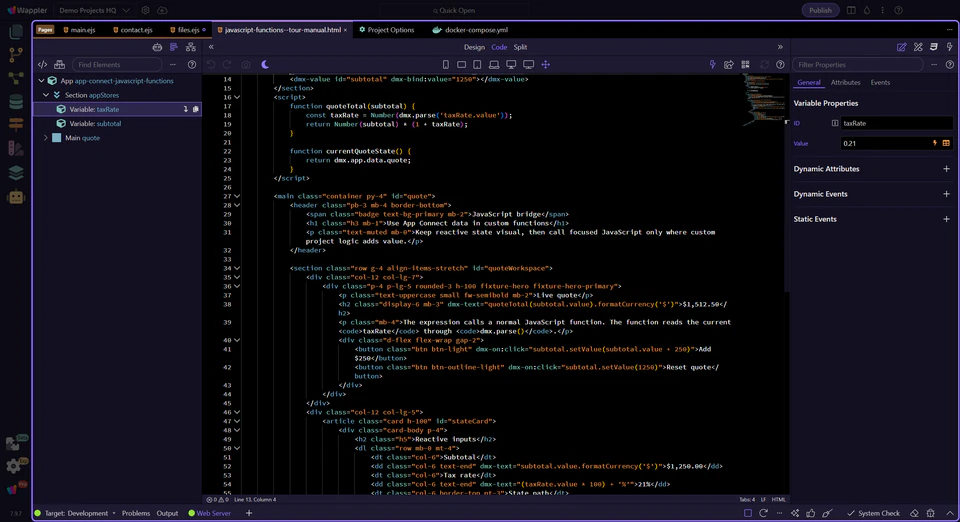Screen dimensions: 960x522
Task: Add a Dynamic Attributes entry
Action: pos(946,169)
